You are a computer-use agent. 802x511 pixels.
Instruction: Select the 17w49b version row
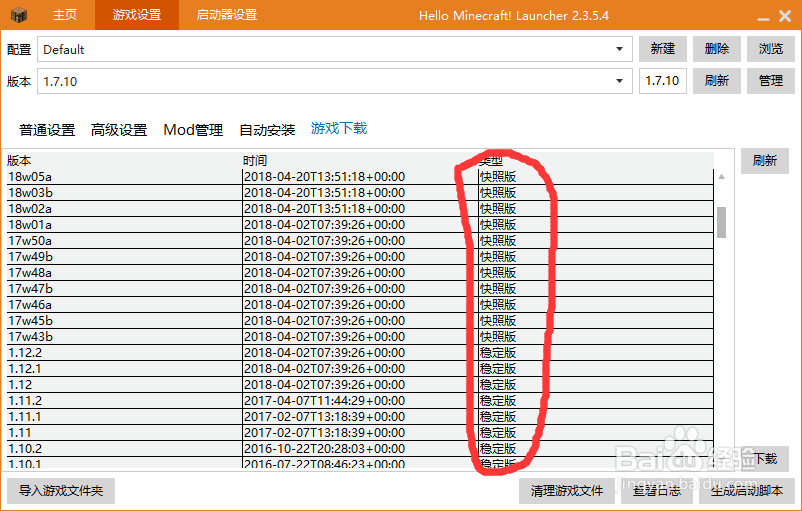click(x=360, y=257)
